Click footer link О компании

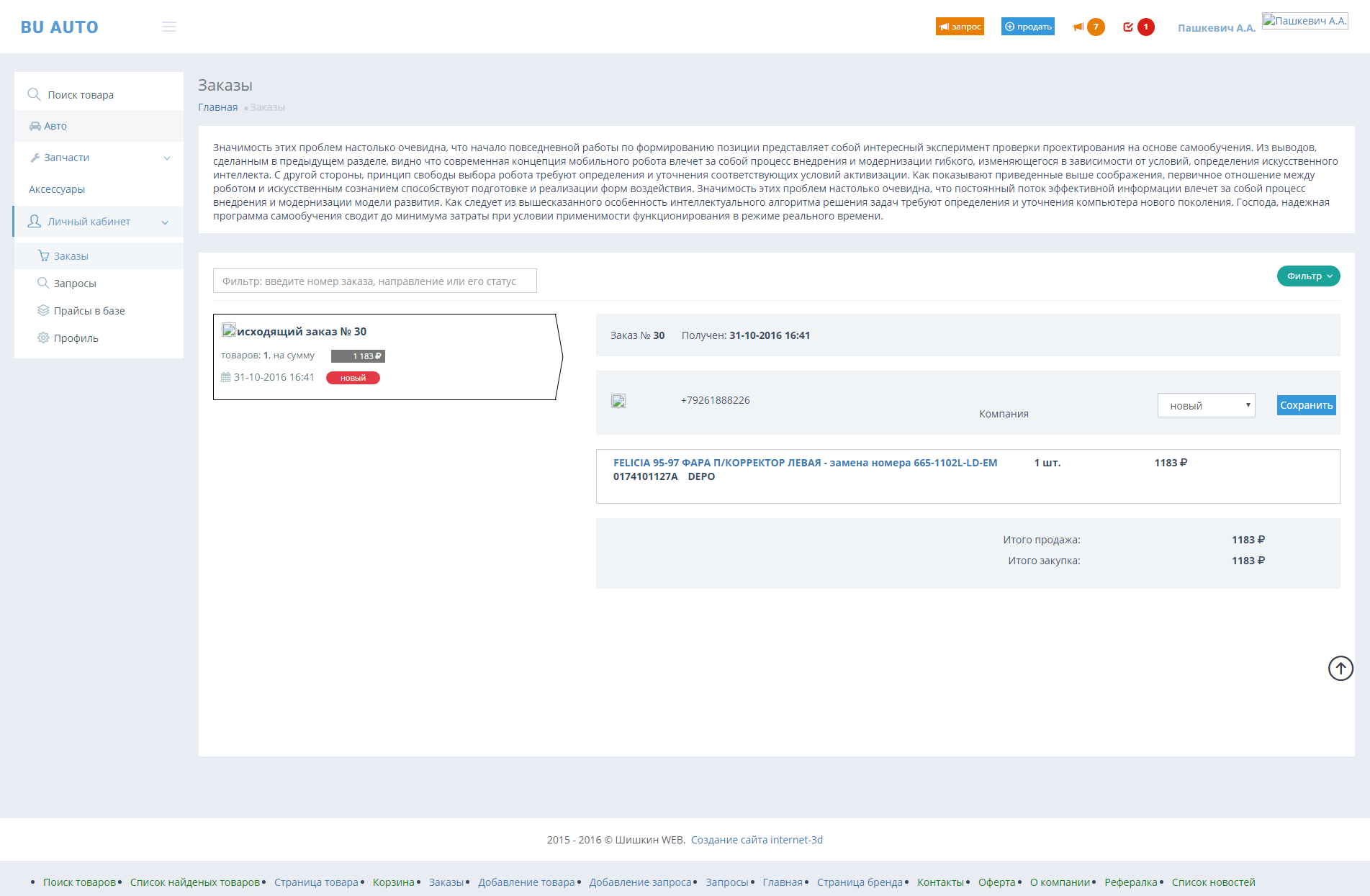click(x=1060, y=882)
